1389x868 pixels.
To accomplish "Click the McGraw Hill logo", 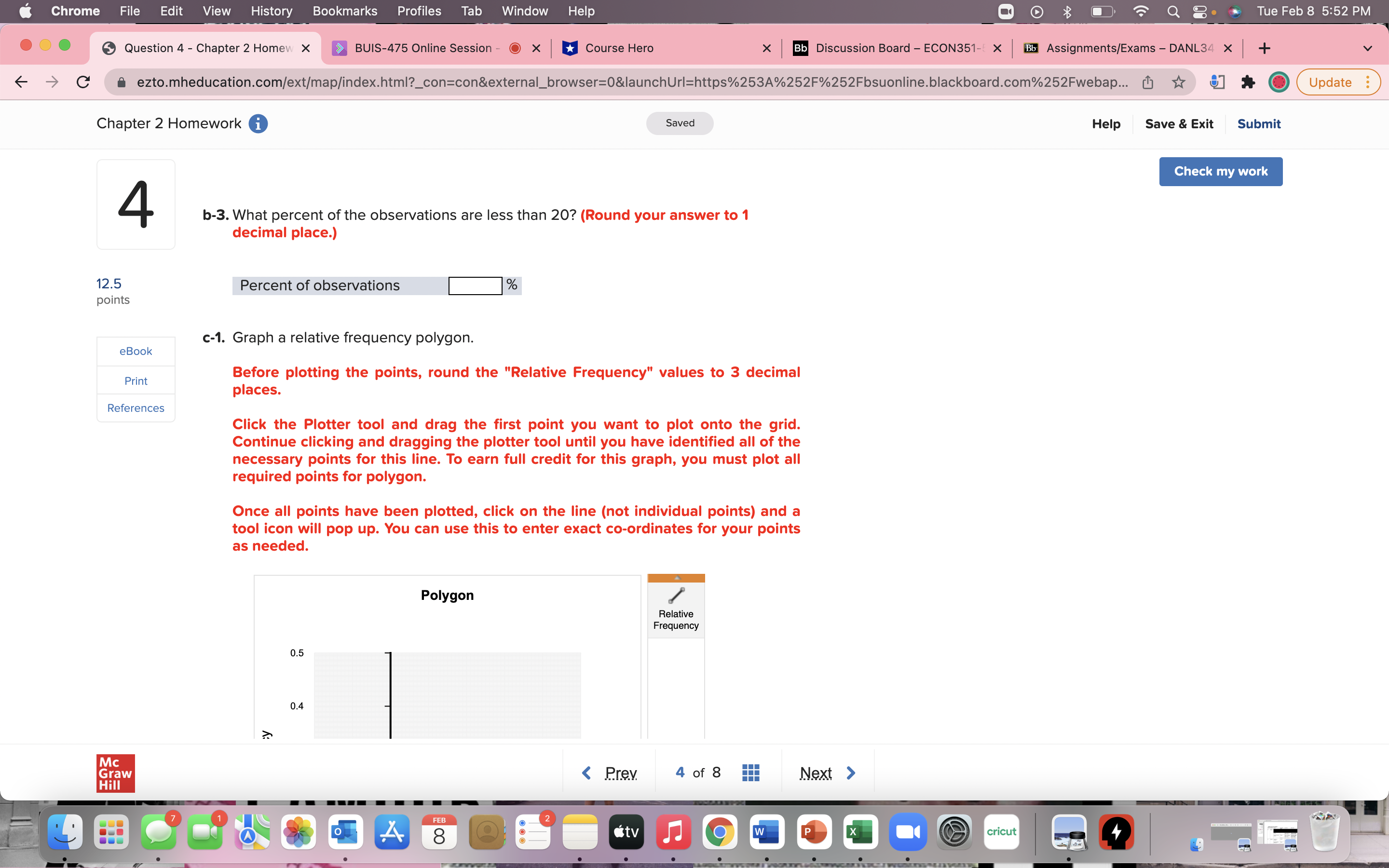I will click(x=115, y=773).
